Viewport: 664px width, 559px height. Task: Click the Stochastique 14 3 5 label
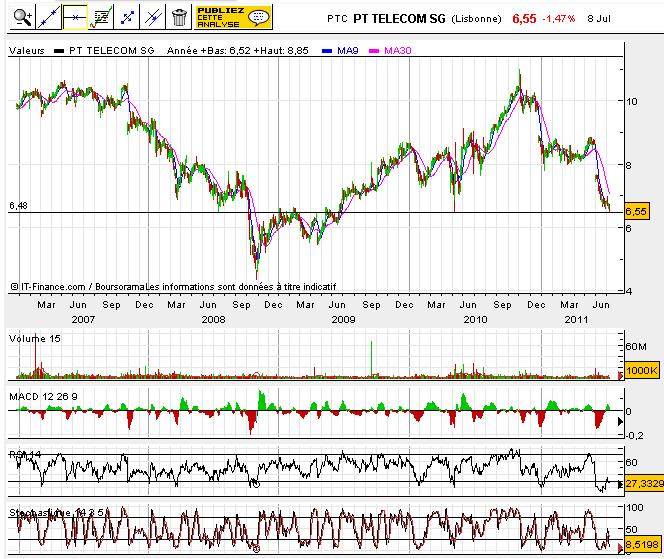(x=56, y=512)
